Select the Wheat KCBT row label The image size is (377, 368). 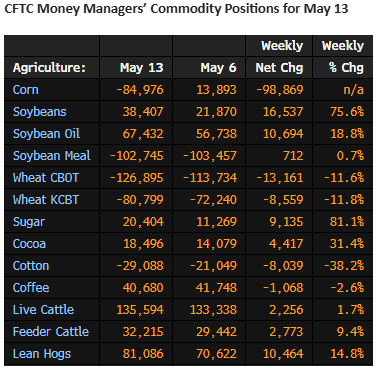coord(46,200)
